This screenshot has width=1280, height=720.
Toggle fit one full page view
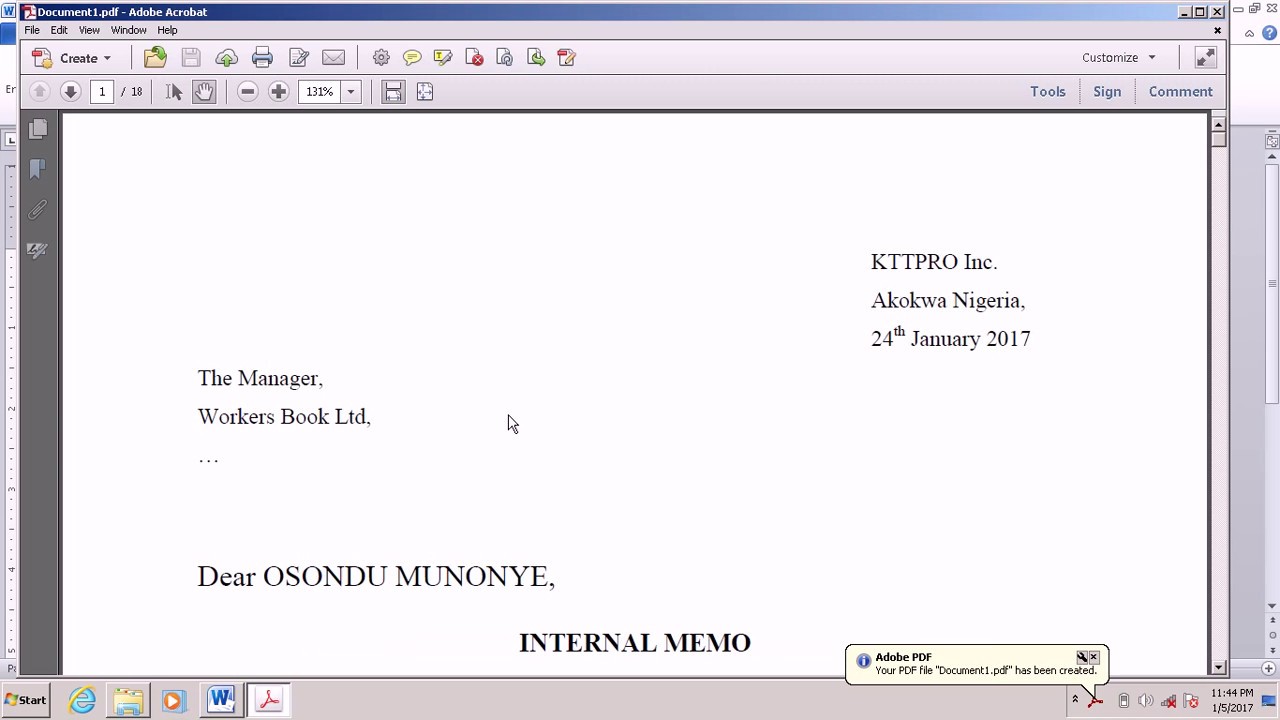425,92
